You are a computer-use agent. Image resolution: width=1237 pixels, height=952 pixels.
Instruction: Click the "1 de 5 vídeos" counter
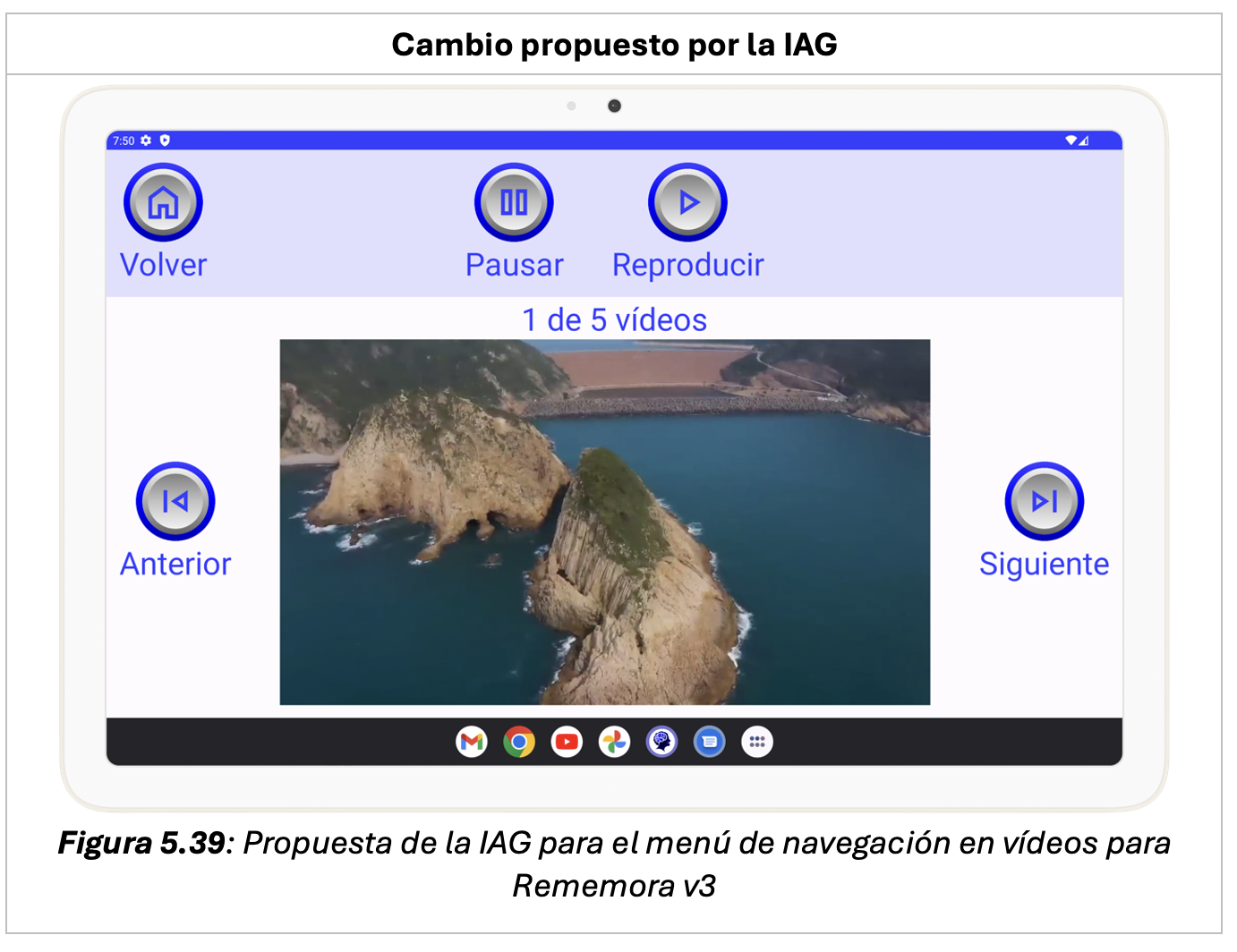click(614, 319)
